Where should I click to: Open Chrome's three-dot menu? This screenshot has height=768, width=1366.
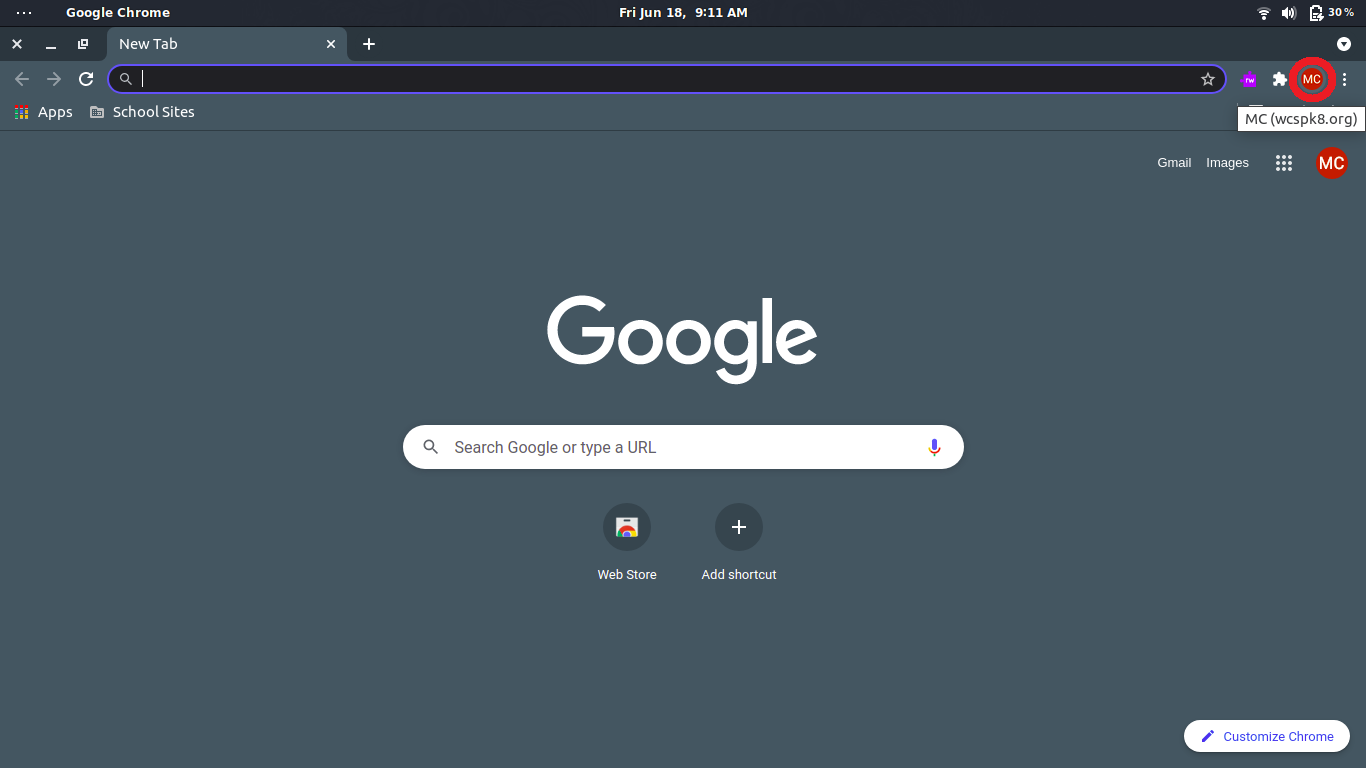(x=1344, y=79)
